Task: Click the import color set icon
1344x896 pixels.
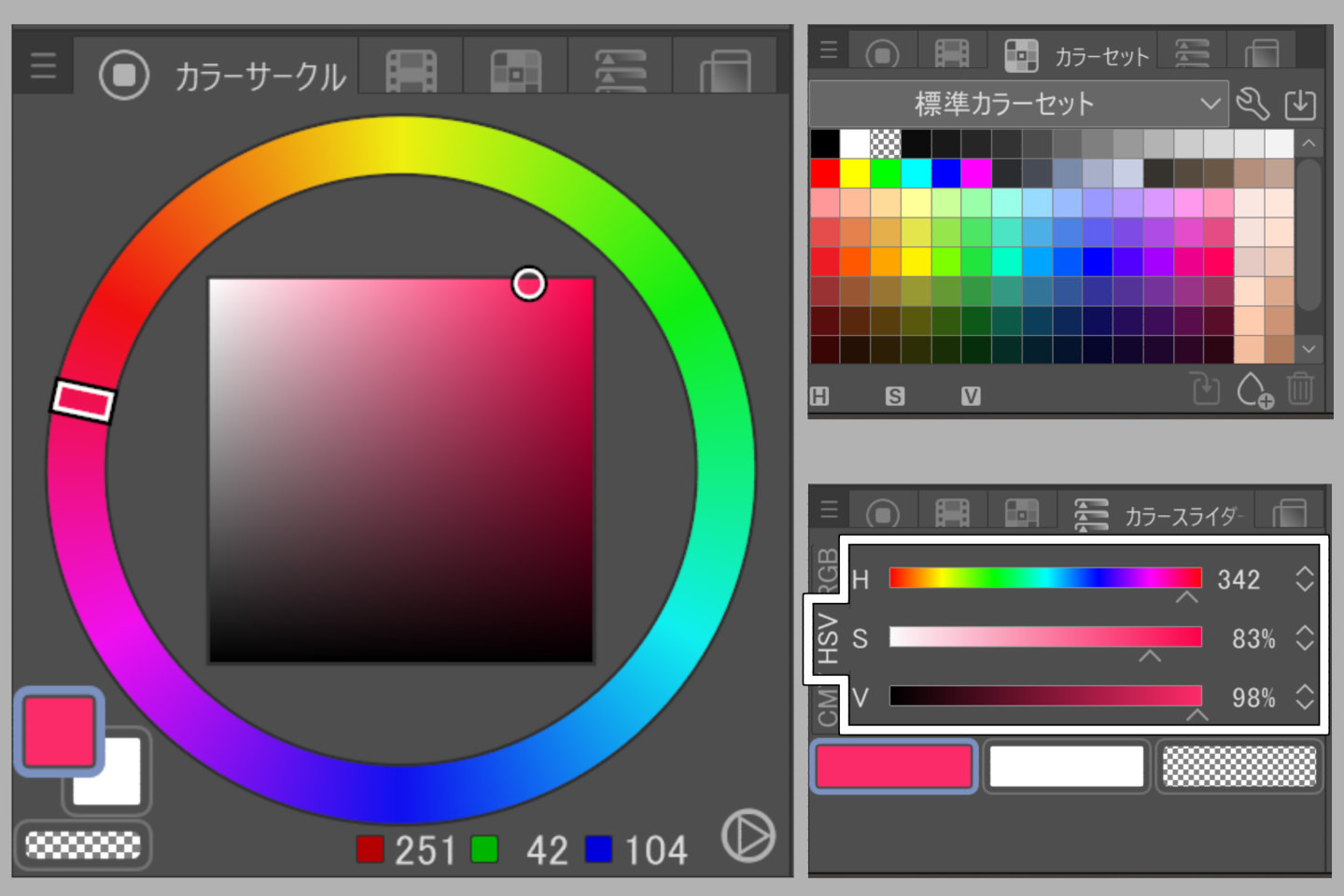Action: (1300, 104)
